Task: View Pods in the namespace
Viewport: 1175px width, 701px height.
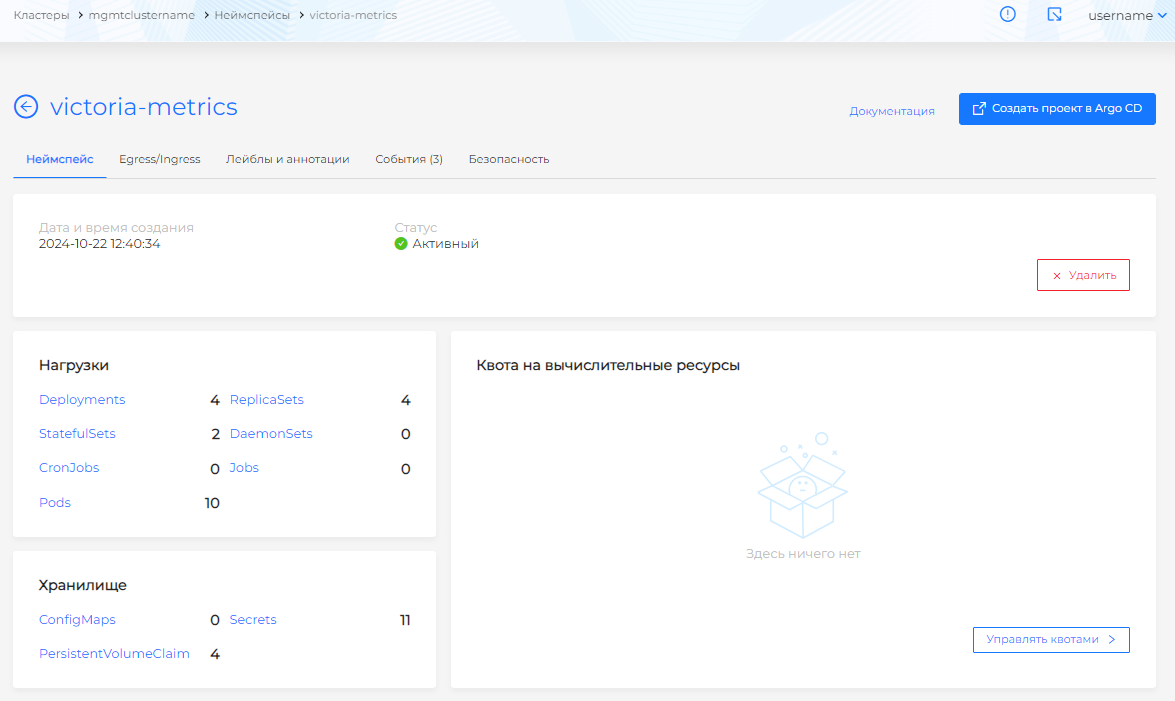Action: coord(55,503)
